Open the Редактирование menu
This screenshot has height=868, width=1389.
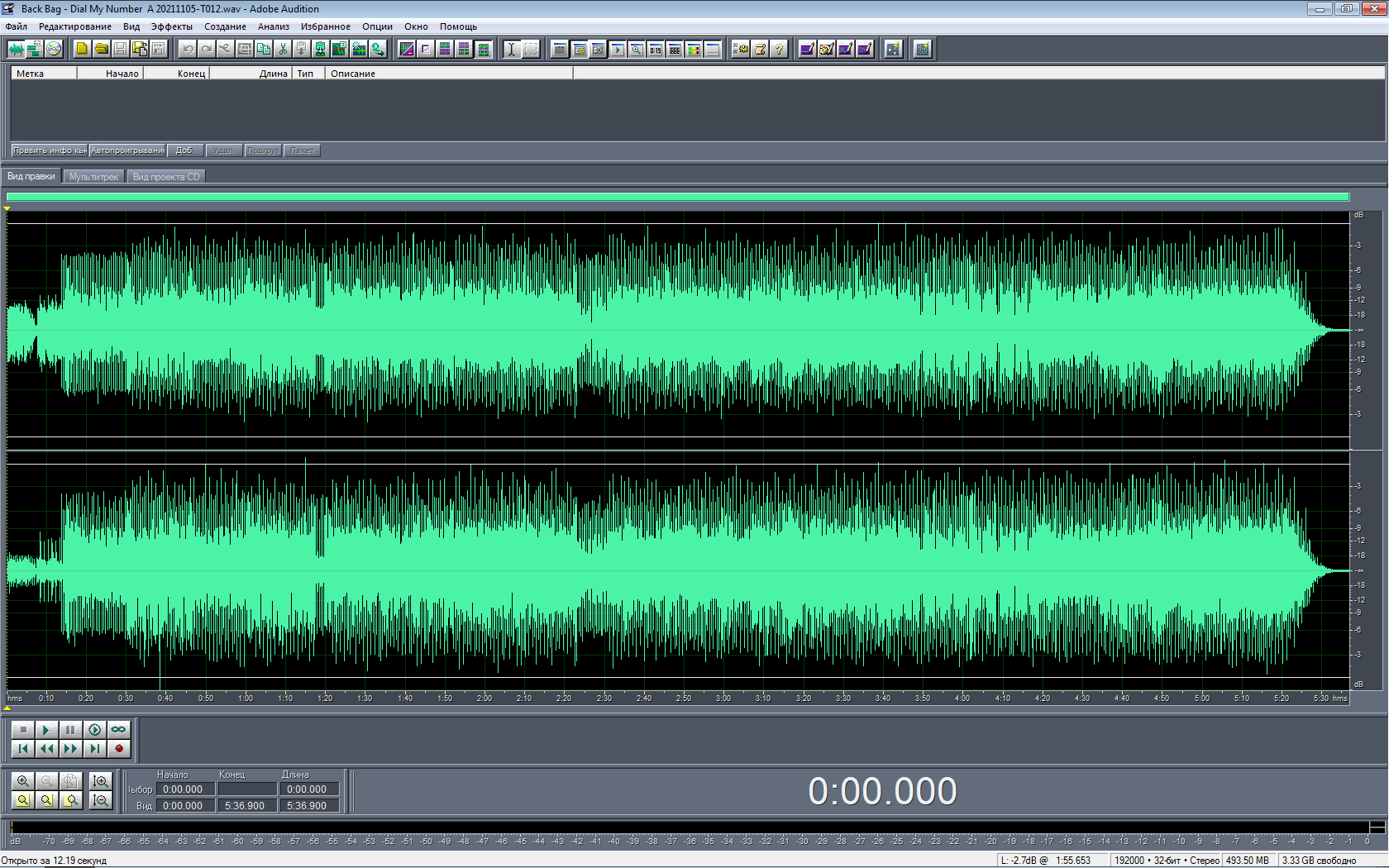click(75, 26)
